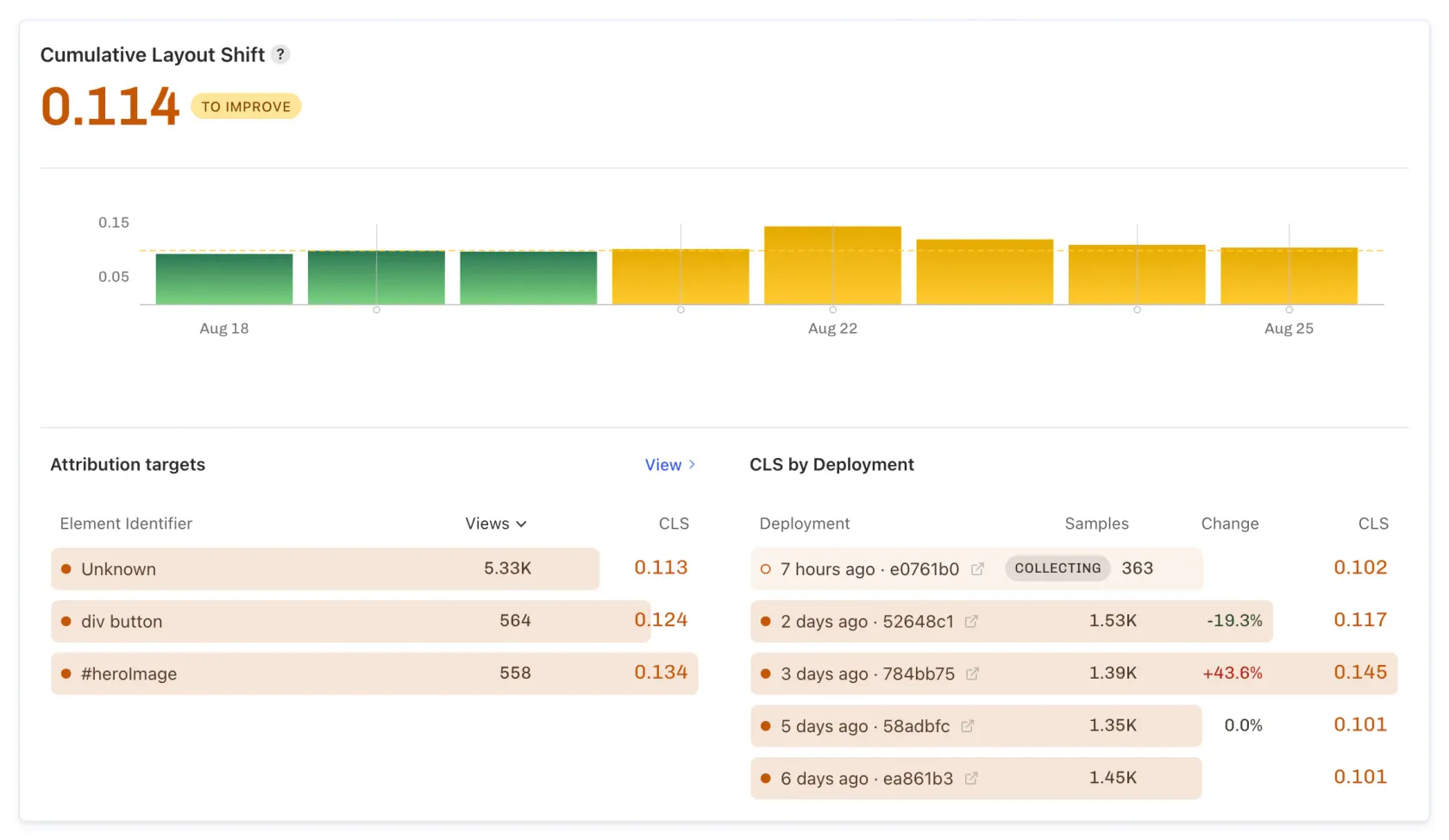Viewport: 1449px width, 840px height.
Task: Click the 363 samples value
Action: click(1137, 568)
